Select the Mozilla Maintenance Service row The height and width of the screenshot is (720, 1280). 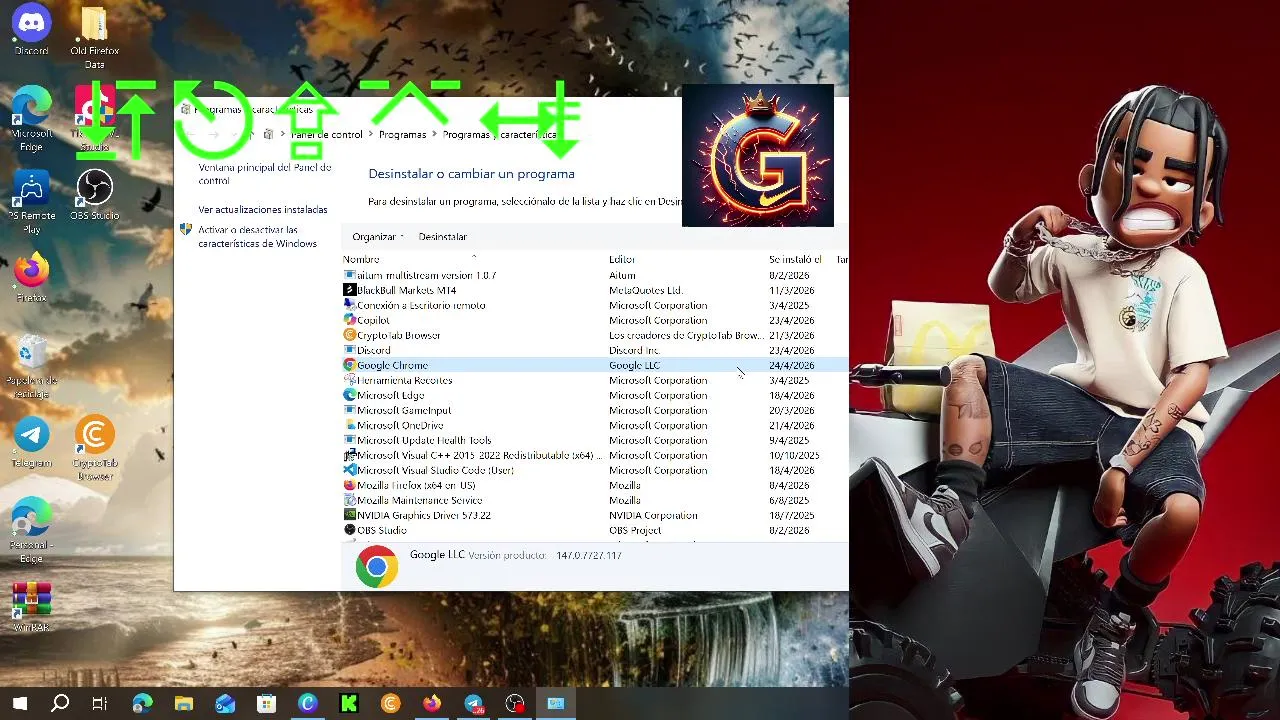(x=595, y=500)
